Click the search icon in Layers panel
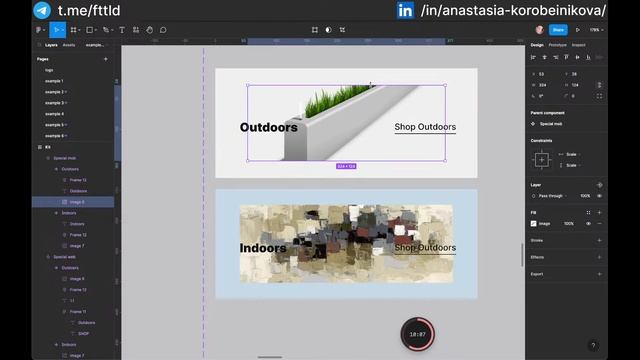The width and height of the screenshot is (640, 360). coord(39,45)
